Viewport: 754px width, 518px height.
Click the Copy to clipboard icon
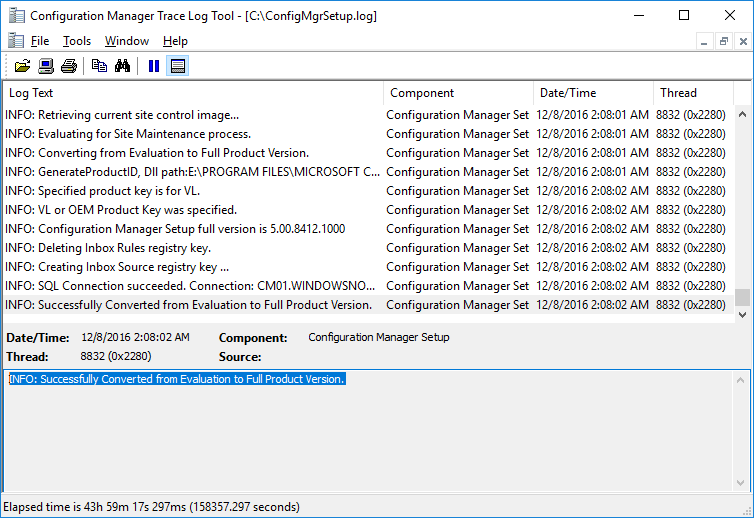(99, 66)
